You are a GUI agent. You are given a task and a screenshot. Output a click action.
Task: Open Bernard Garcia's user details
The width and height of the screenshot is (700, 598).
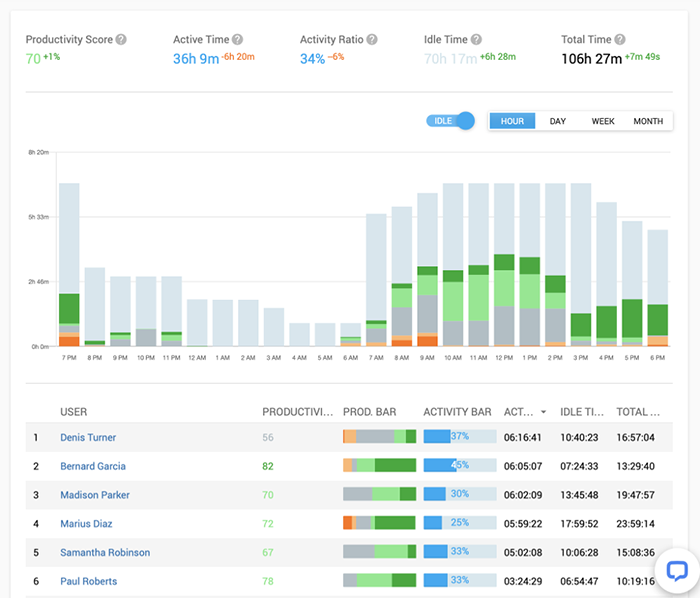point(93,466)
